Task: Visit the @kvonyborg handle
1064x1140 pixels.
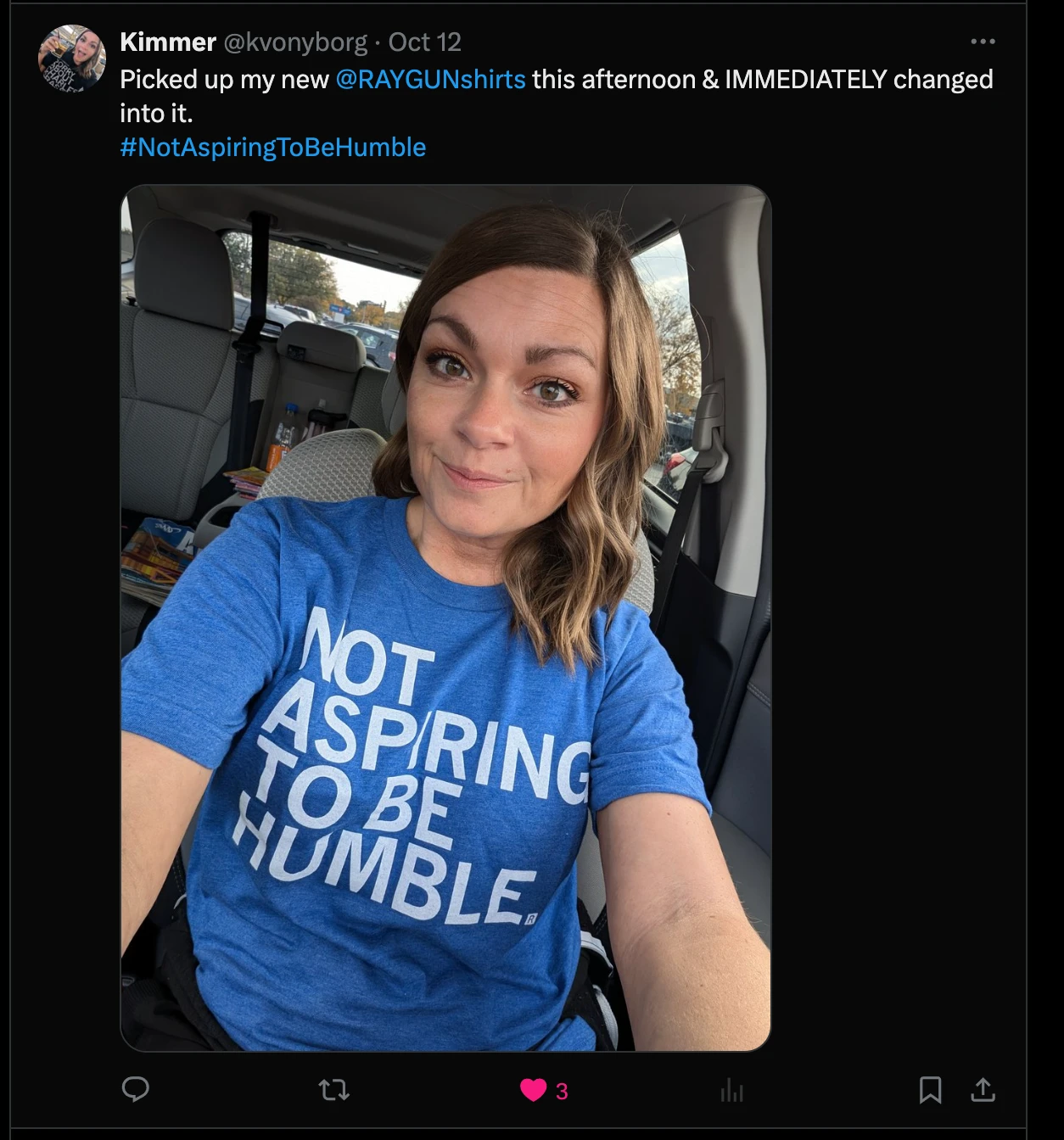Action: (295, 42)
